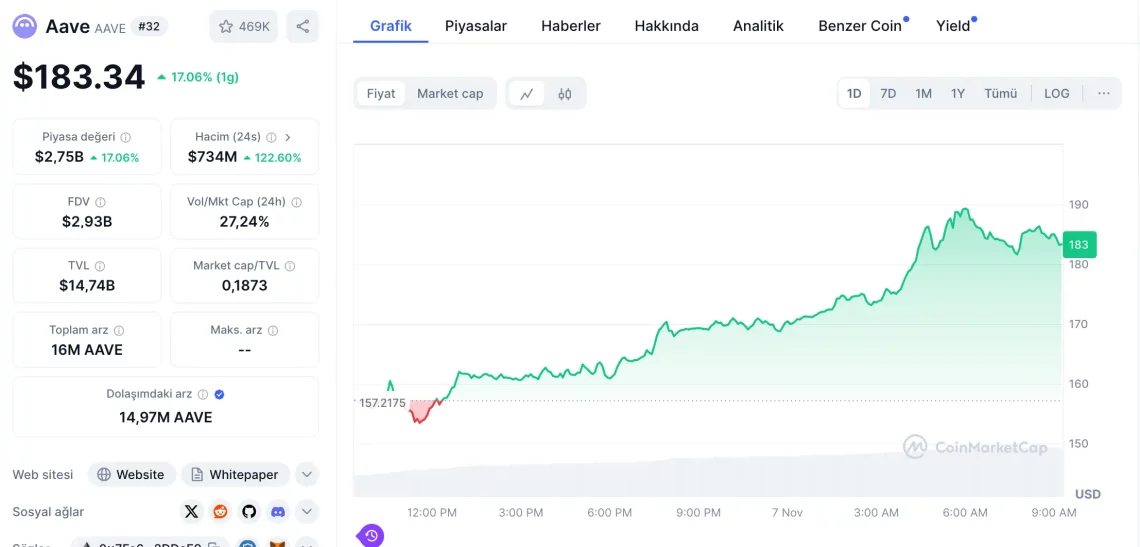Add Aave to watchlist via star button

coord(244,27)
